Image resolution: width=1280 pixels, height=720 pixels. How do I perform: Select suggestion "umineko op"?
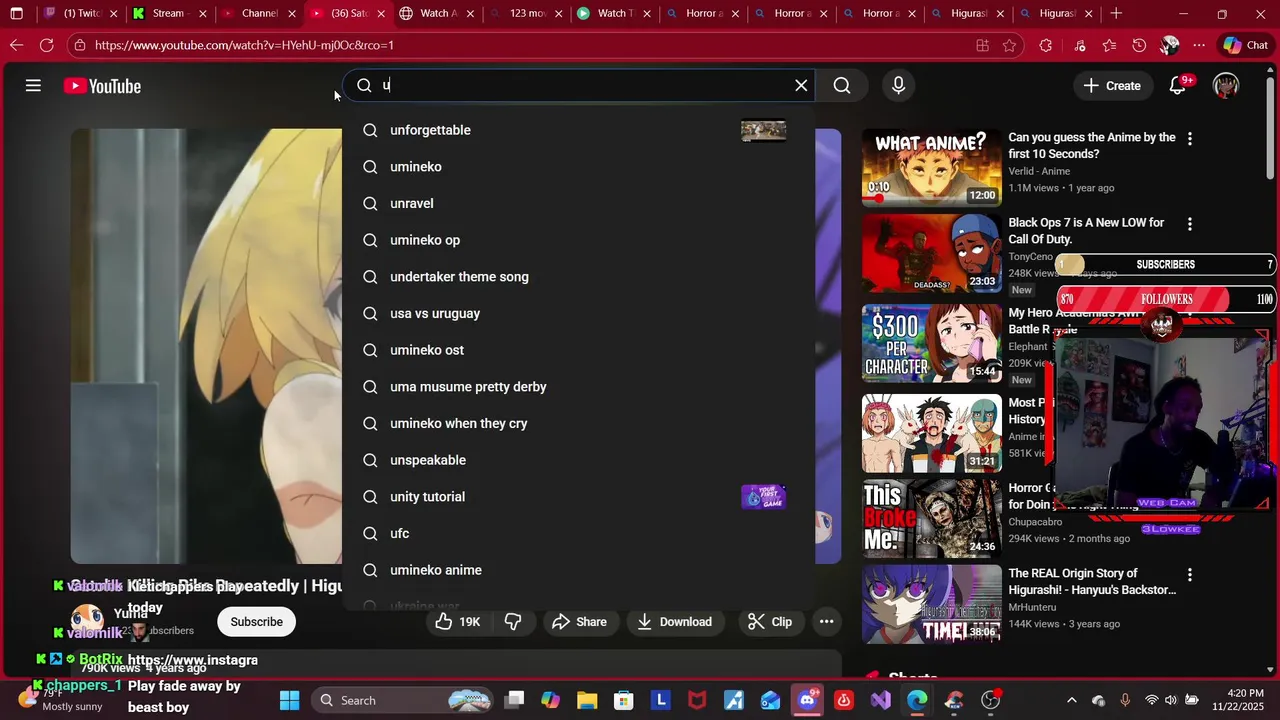tap(578, 240)
